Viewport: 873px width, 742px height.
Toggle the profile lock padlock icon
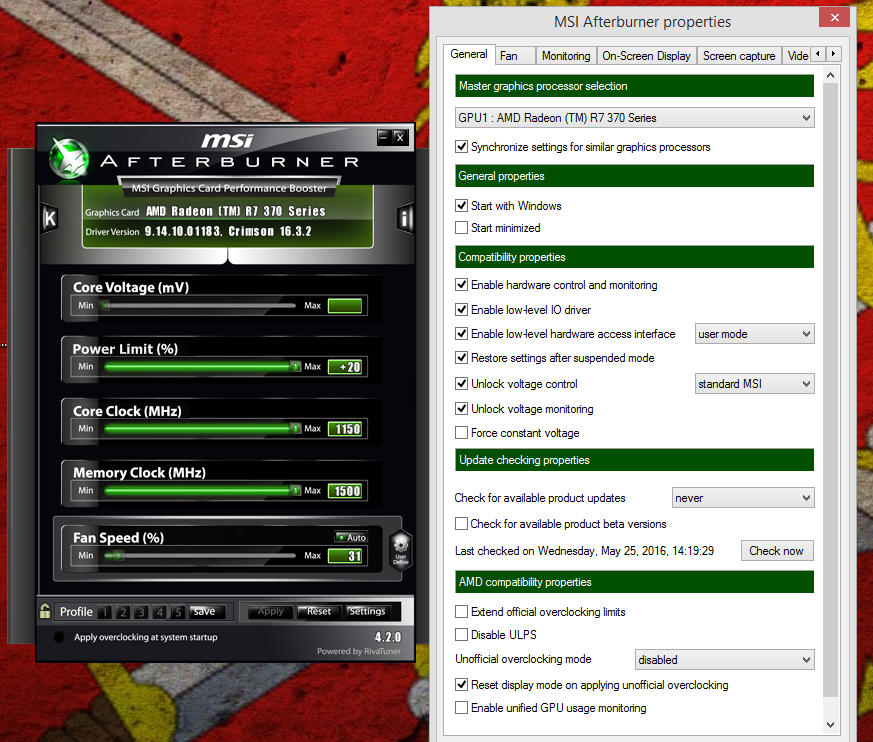pyautogui.click(x=45, y=611)
